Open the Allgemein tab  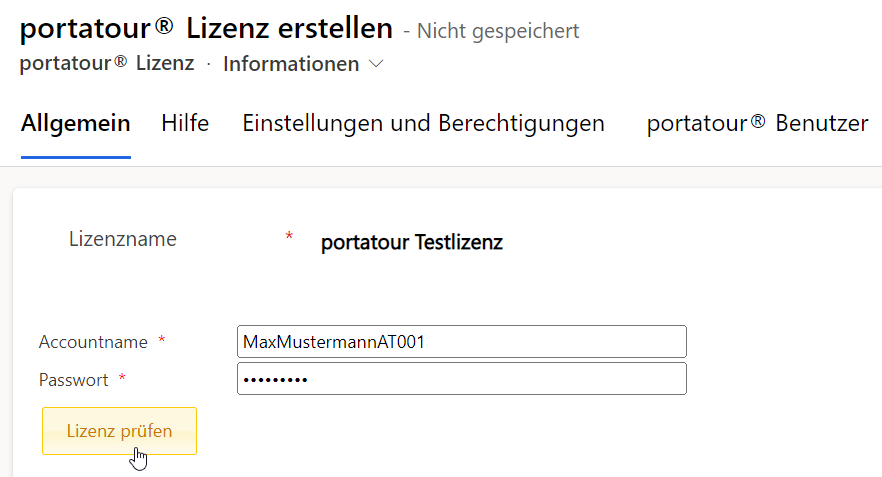75,123
